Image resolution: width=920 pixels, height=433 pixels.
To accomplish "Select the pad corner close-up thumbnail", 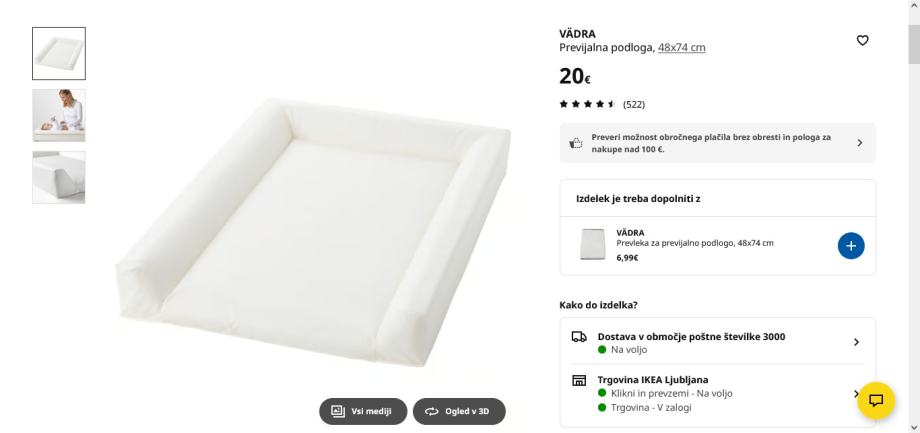I will coord(59,177).
